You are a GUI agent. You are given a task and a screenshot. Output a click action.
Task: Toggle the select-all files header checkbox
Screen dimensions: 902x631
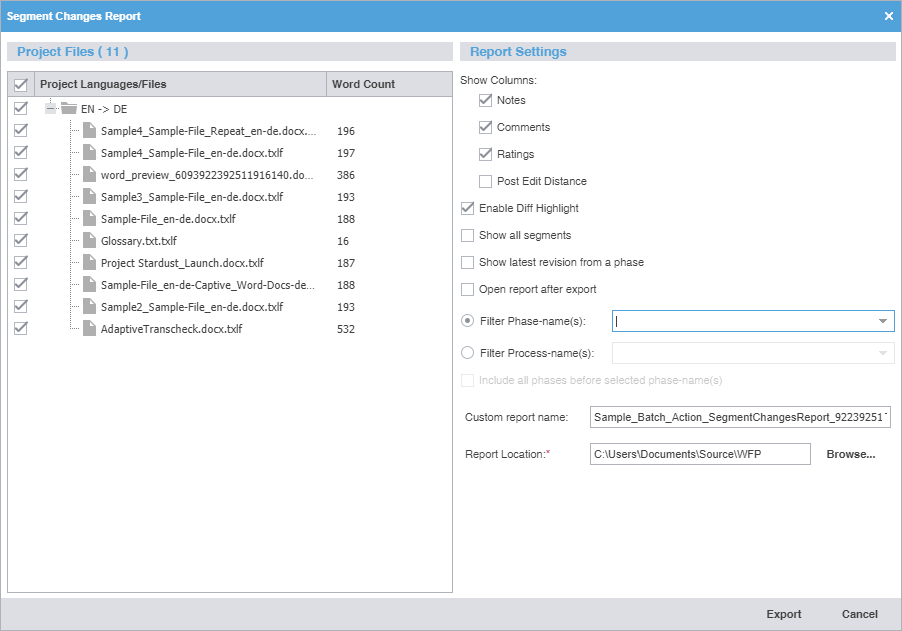pos(21,85)
